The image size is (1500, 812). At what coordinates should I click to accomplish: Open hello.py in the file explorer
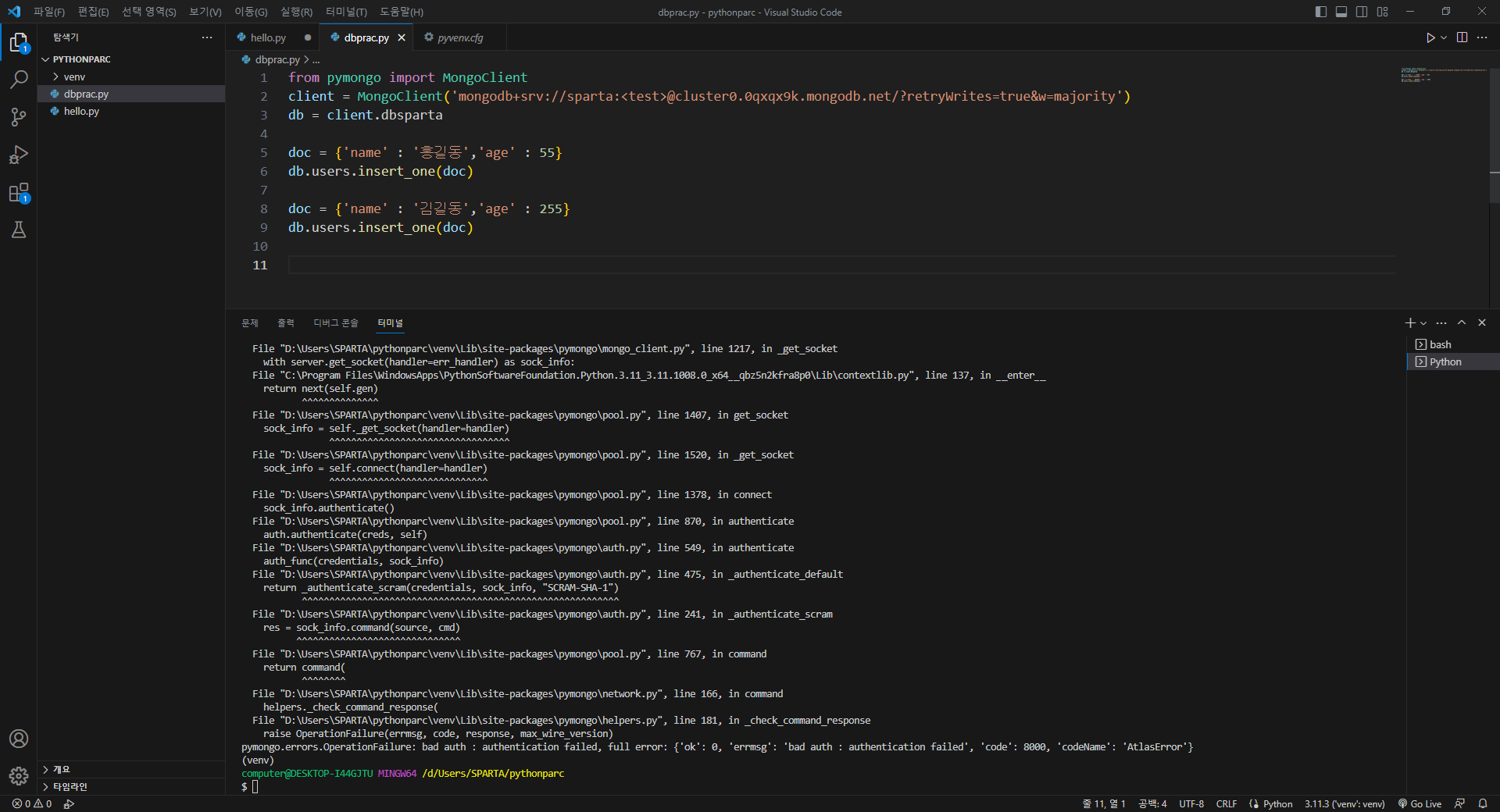coord(131,111)
